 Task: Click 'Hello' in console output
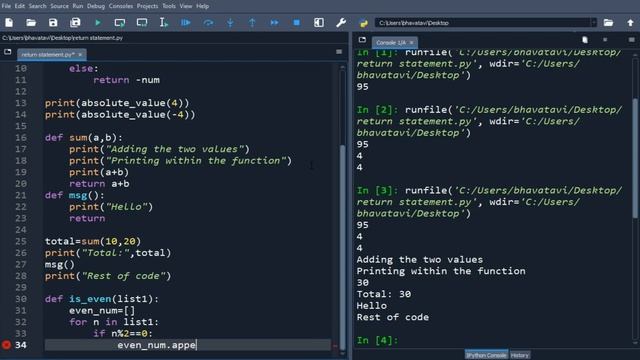click(371, 306)
